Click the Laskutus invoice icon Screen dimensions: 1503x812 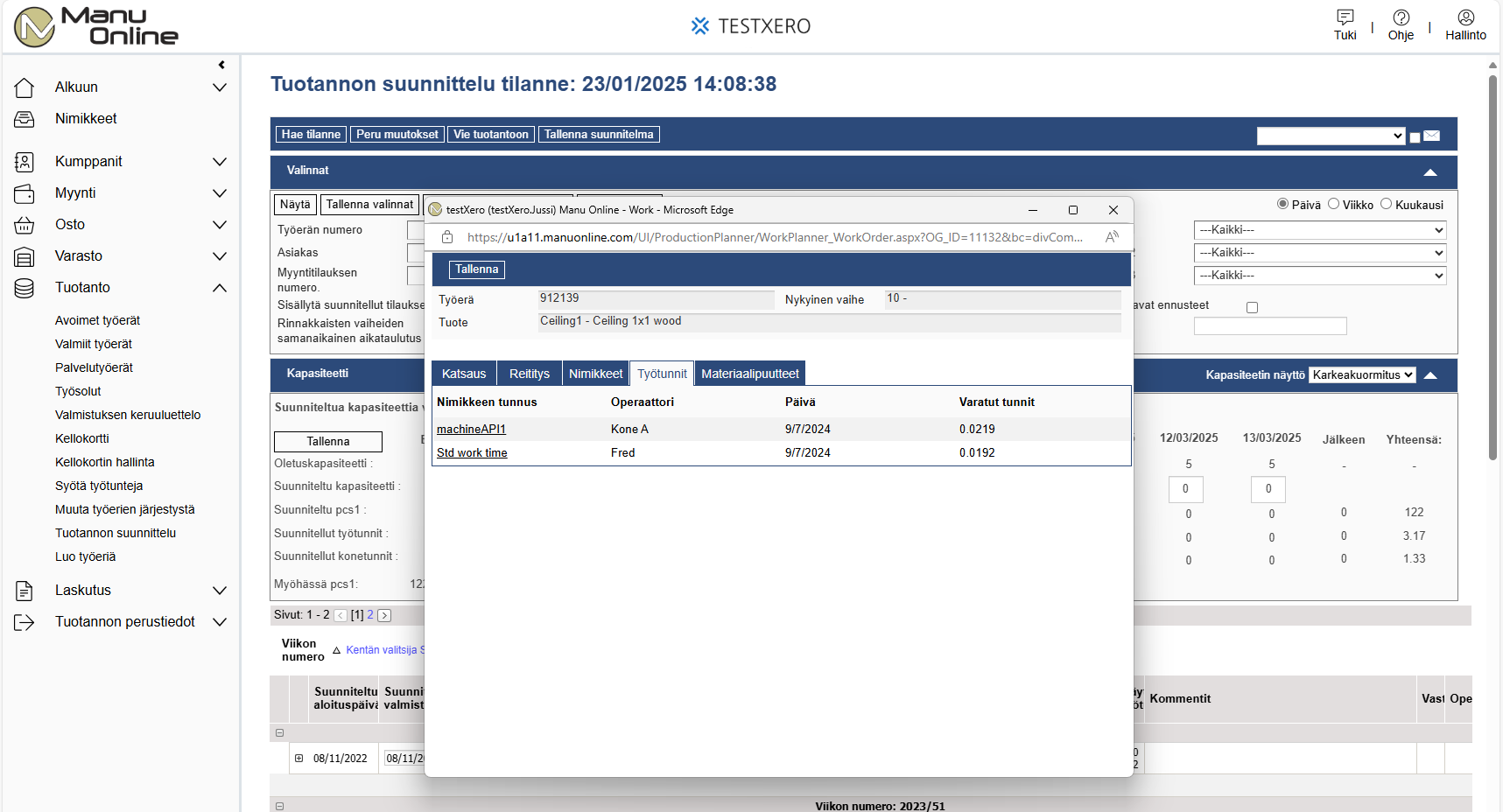tap(25, 591)
